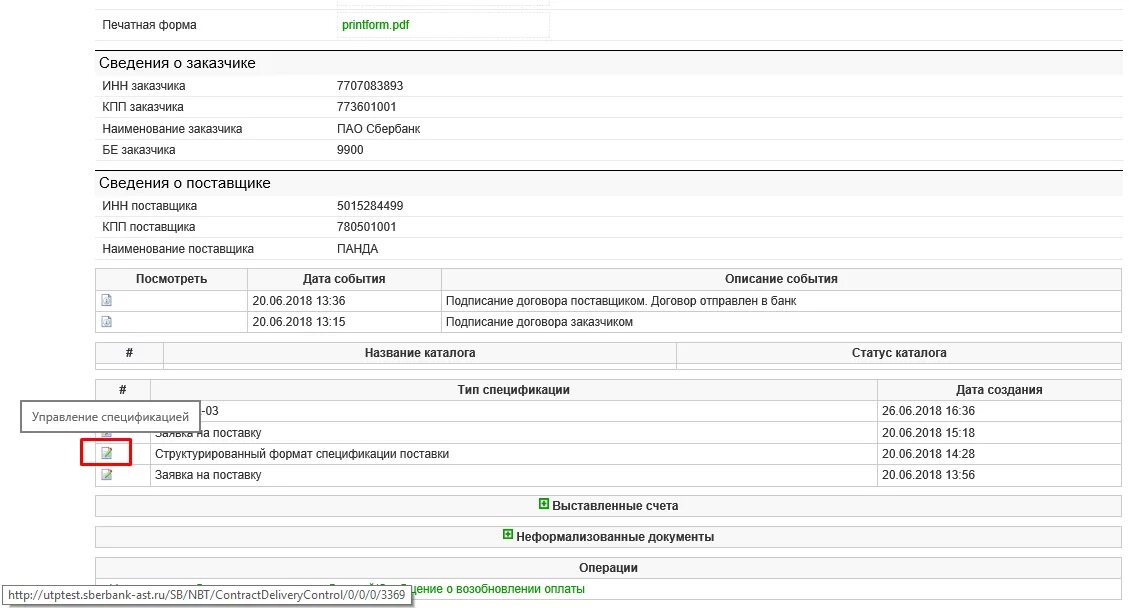This screenshot has height=608, width=1129.
Task: Select customer KPP value 773601001
Action: point(366,107)
